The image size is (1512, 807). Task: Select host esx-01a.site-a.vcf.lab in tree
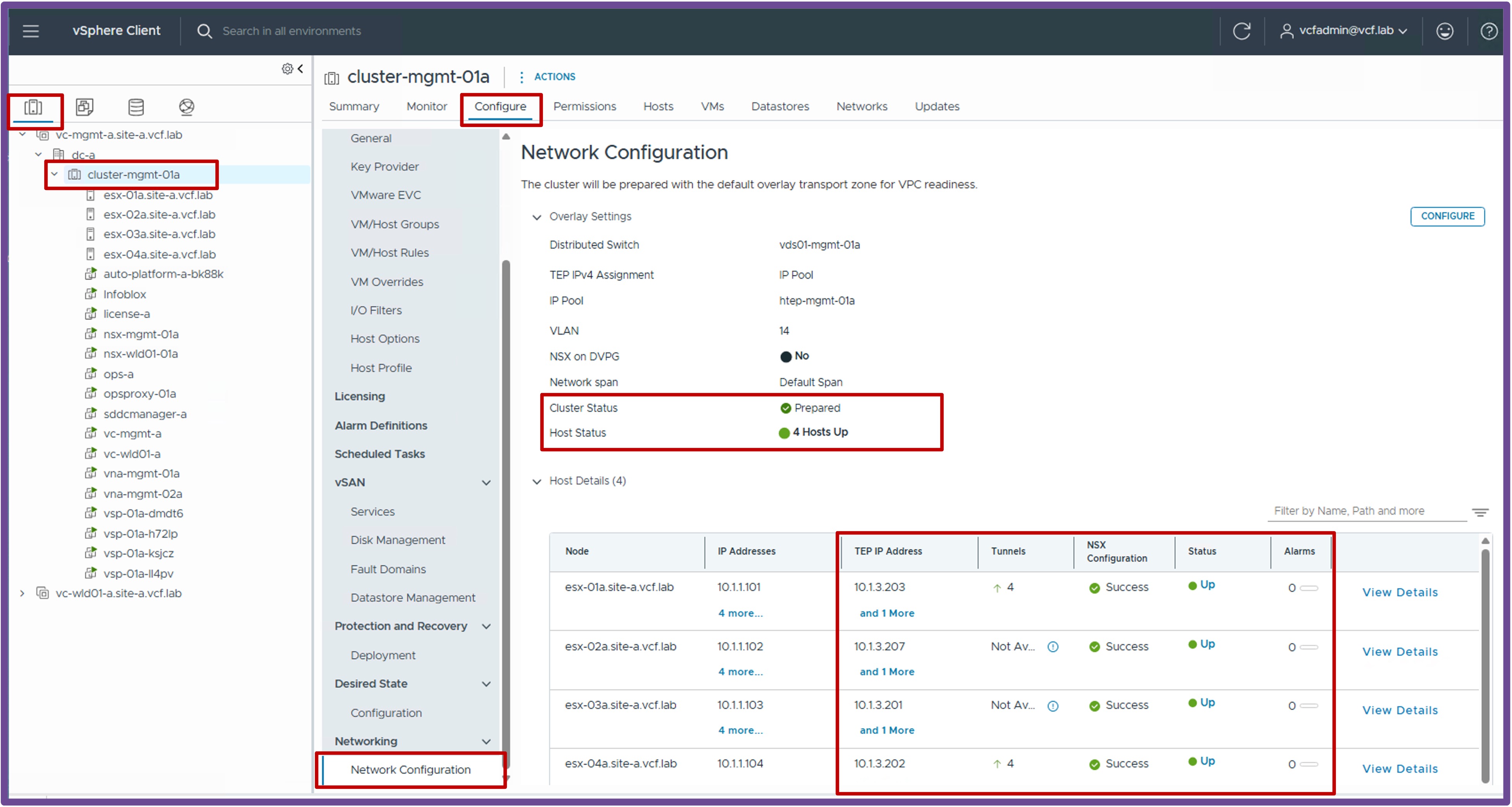click(158, 195)
